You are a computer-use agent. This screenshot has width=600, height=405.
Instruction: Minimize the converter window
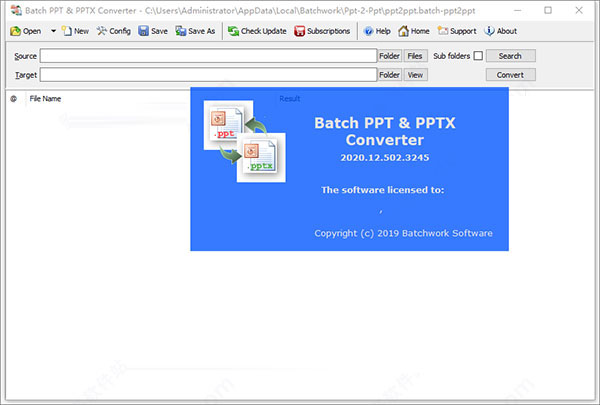(517, 10)
